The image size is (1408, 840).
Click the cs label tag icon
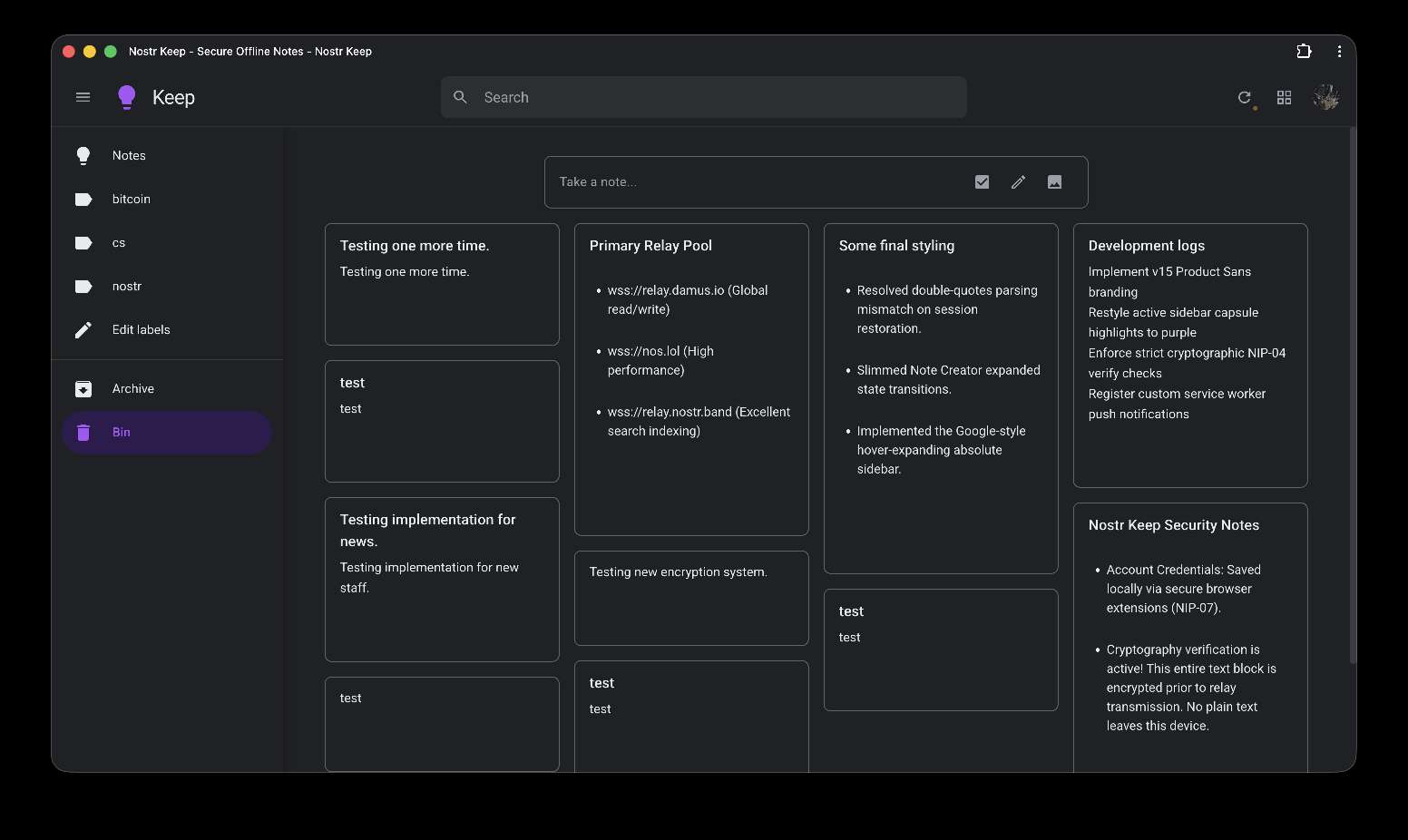(83, 243)
